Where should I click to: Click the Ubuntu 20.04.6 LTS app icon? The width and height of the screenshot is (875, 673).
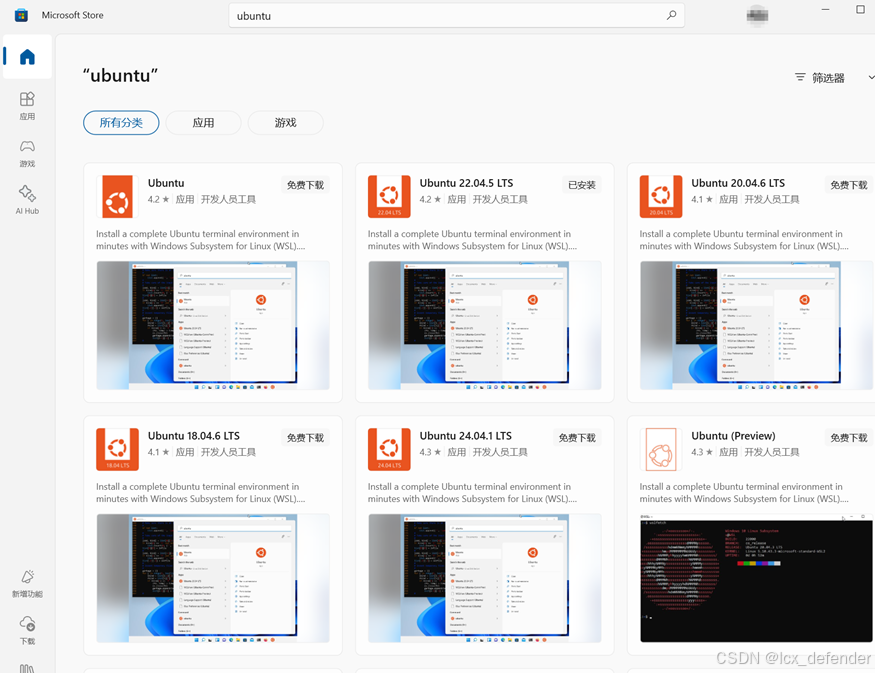[661, 196]
